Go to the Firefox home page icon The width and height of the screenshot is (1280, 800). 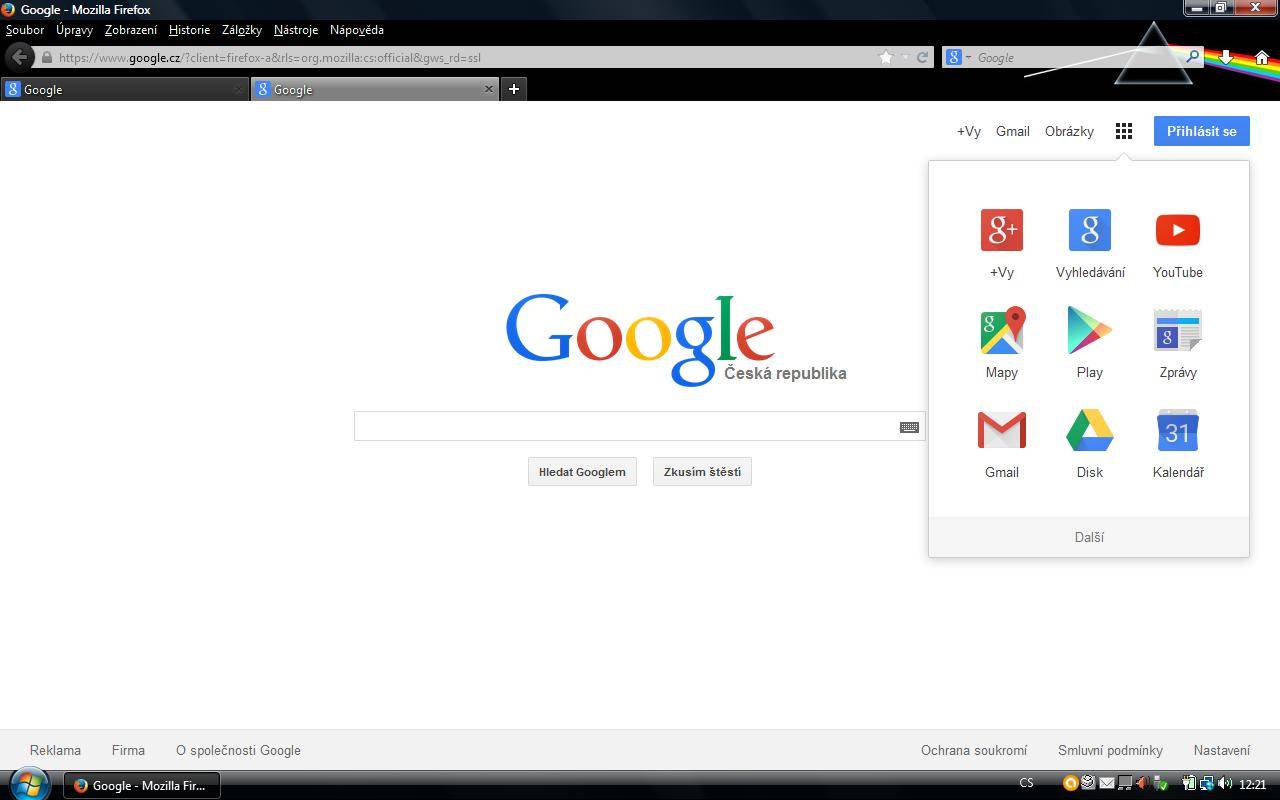(x=1262, y=57)
